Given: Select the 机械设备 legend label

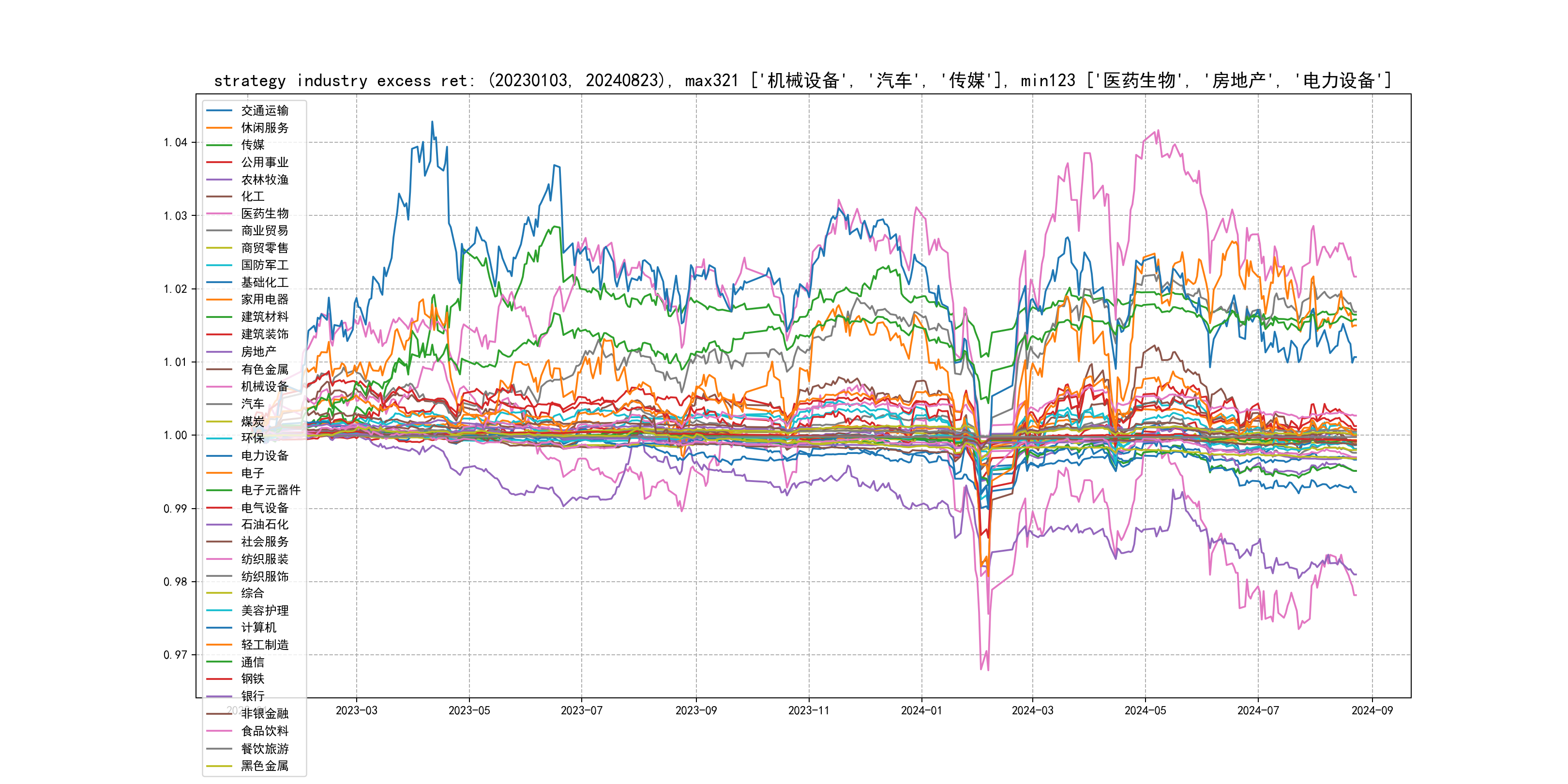Looking at the screenshot, I should [264, 387].
